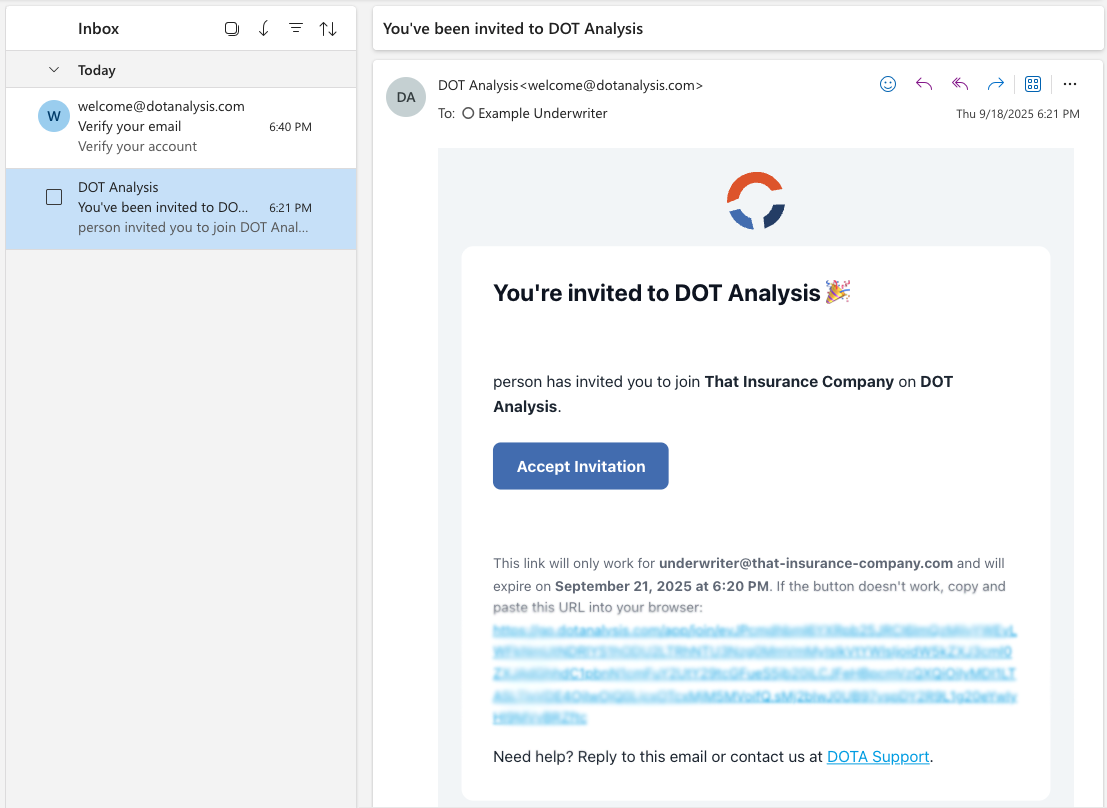Reply to the DOT Analysis email
Viewport: 1107px width, 808px height.
(923, 84)
